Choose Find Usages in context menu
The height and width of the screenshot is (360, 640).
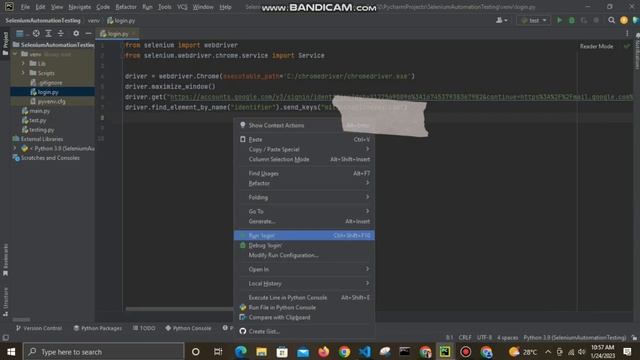tap(304, 173)
